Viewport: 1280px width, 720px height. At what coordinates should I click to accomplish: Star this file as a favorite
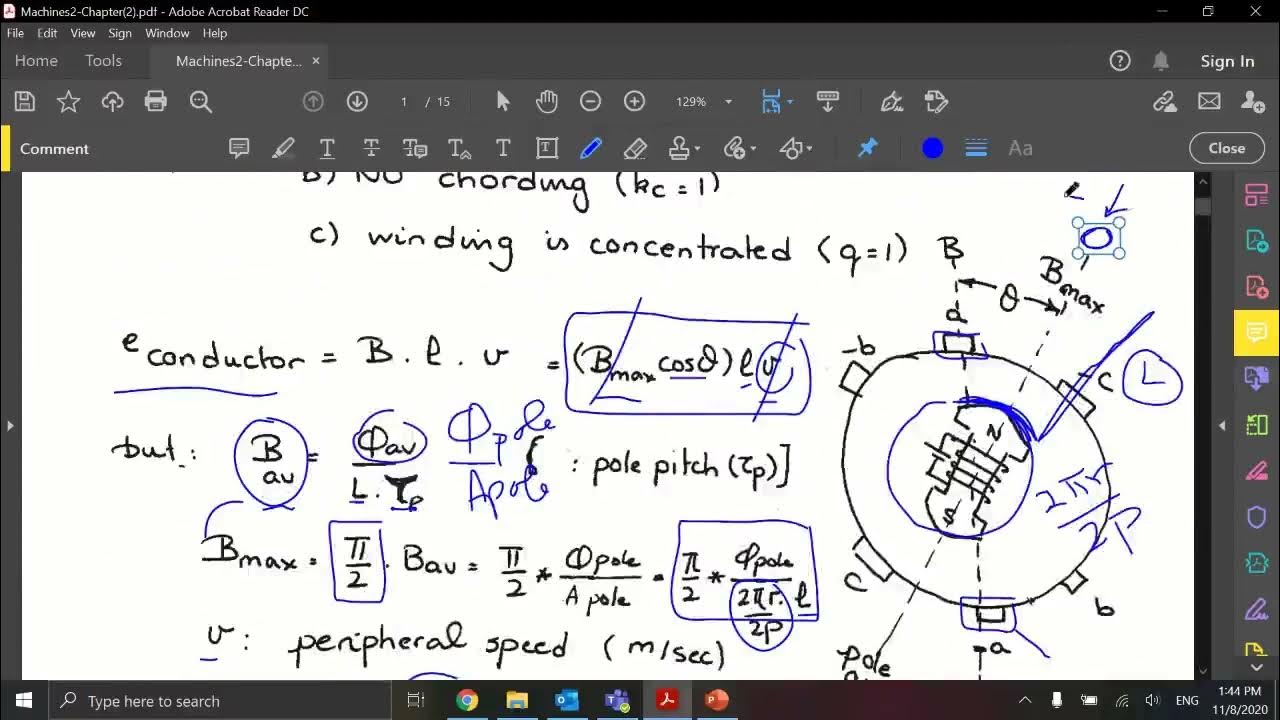[x=68, y=101]
